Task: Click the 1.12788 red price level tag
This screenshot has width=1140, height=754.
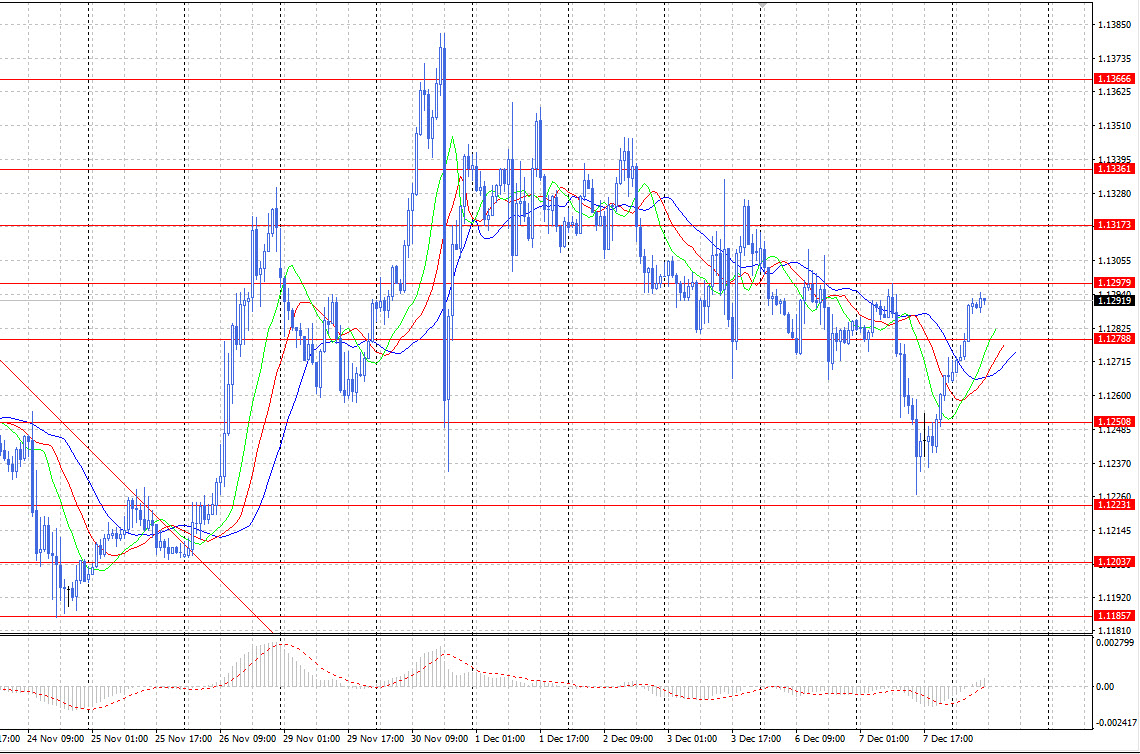Action: point(1114,339)
